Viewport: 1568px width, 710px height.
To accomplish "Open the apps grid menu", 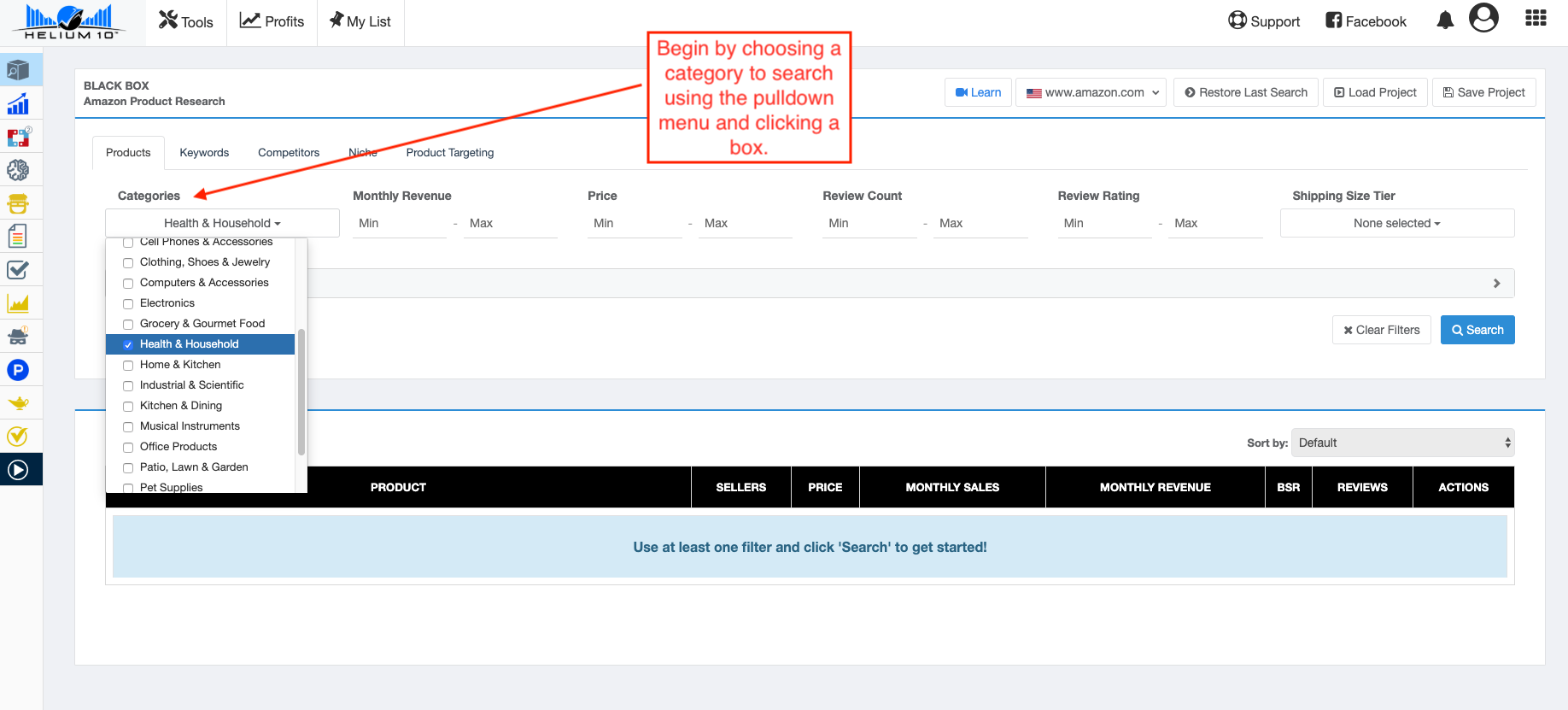I will (x=1536, y=18).
